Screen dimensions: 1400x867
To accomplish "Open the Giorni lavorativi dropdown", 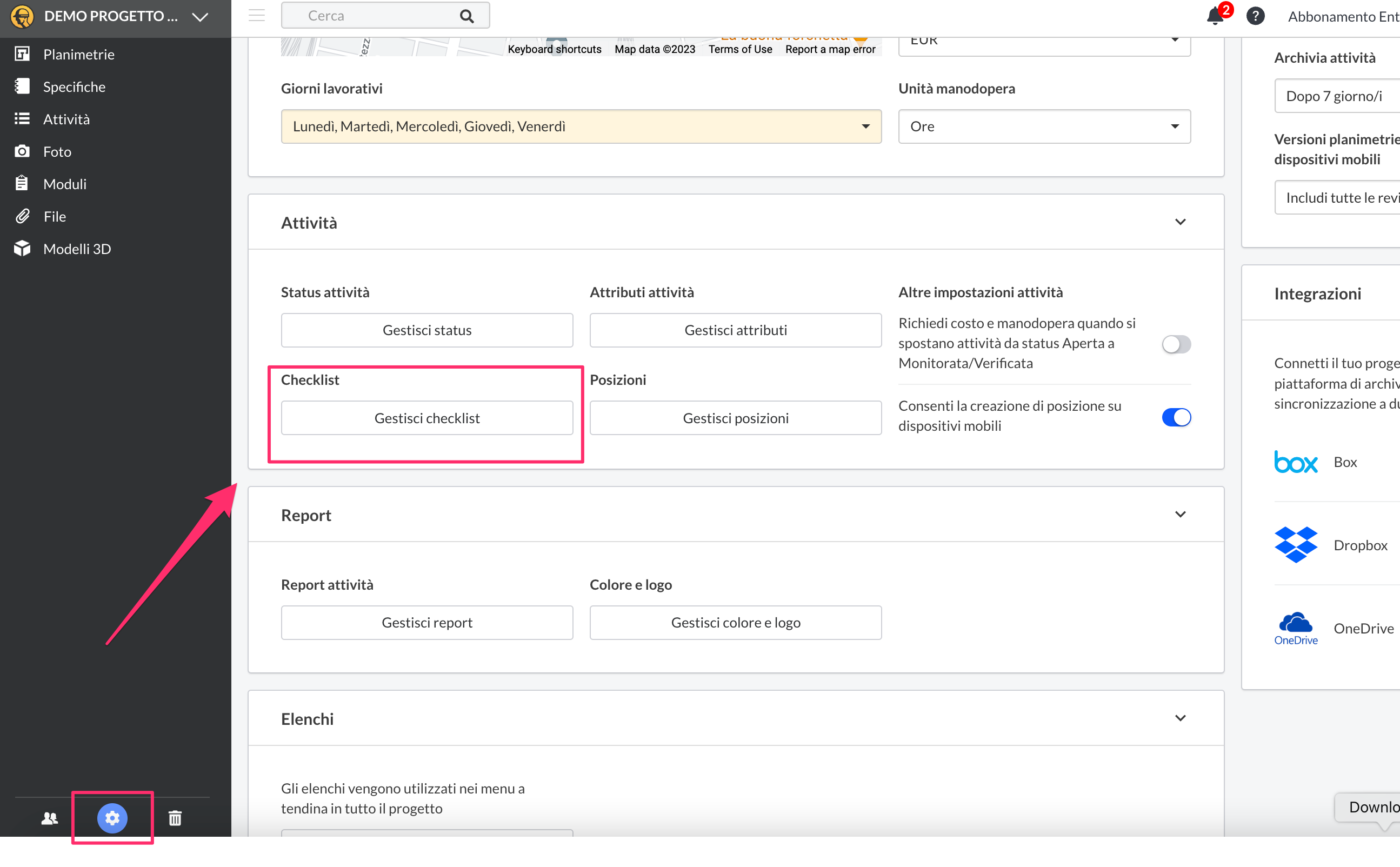I will pos(581,126).
